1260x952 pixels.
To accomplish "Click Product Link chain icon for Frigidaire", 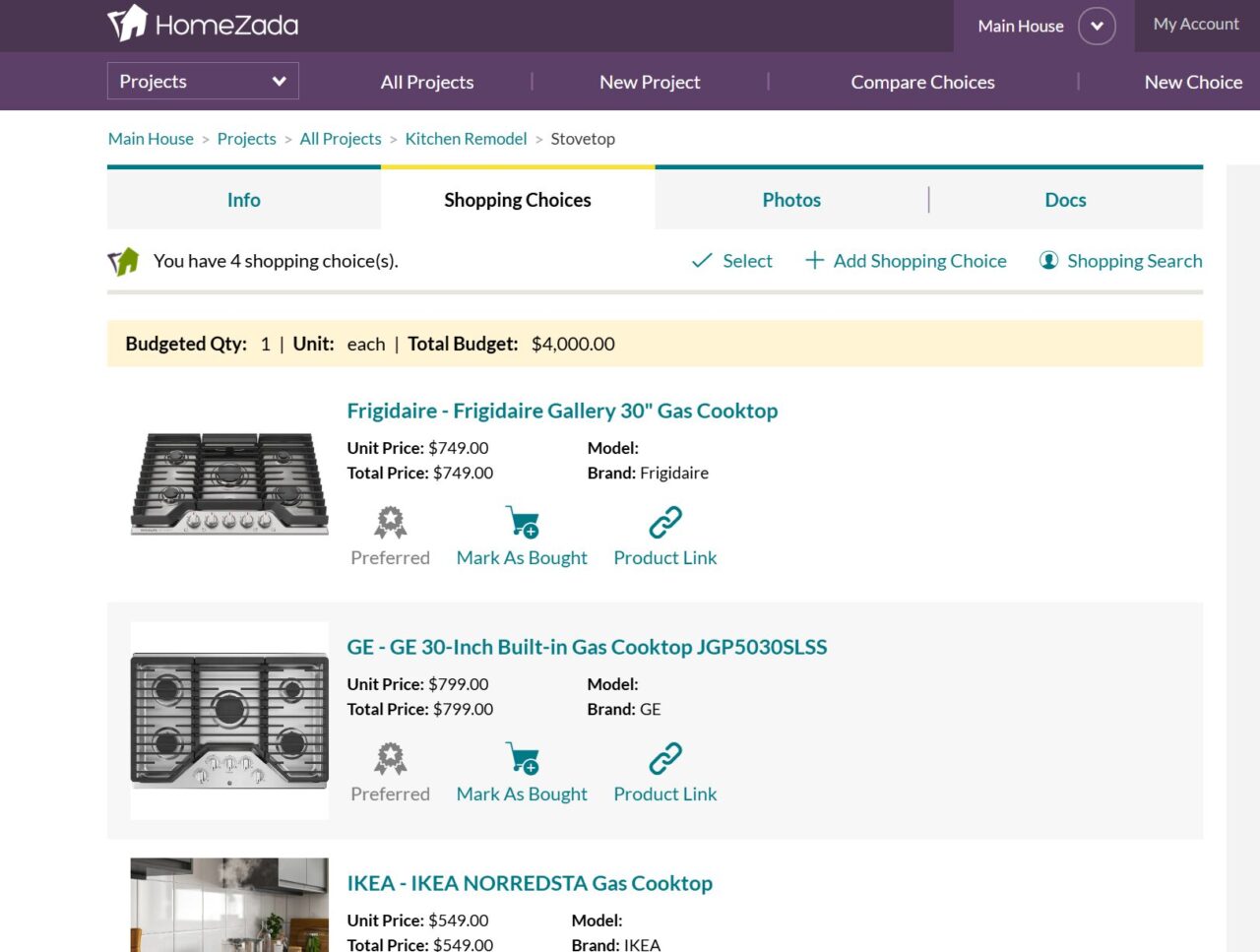I will [x=665, y=522].
